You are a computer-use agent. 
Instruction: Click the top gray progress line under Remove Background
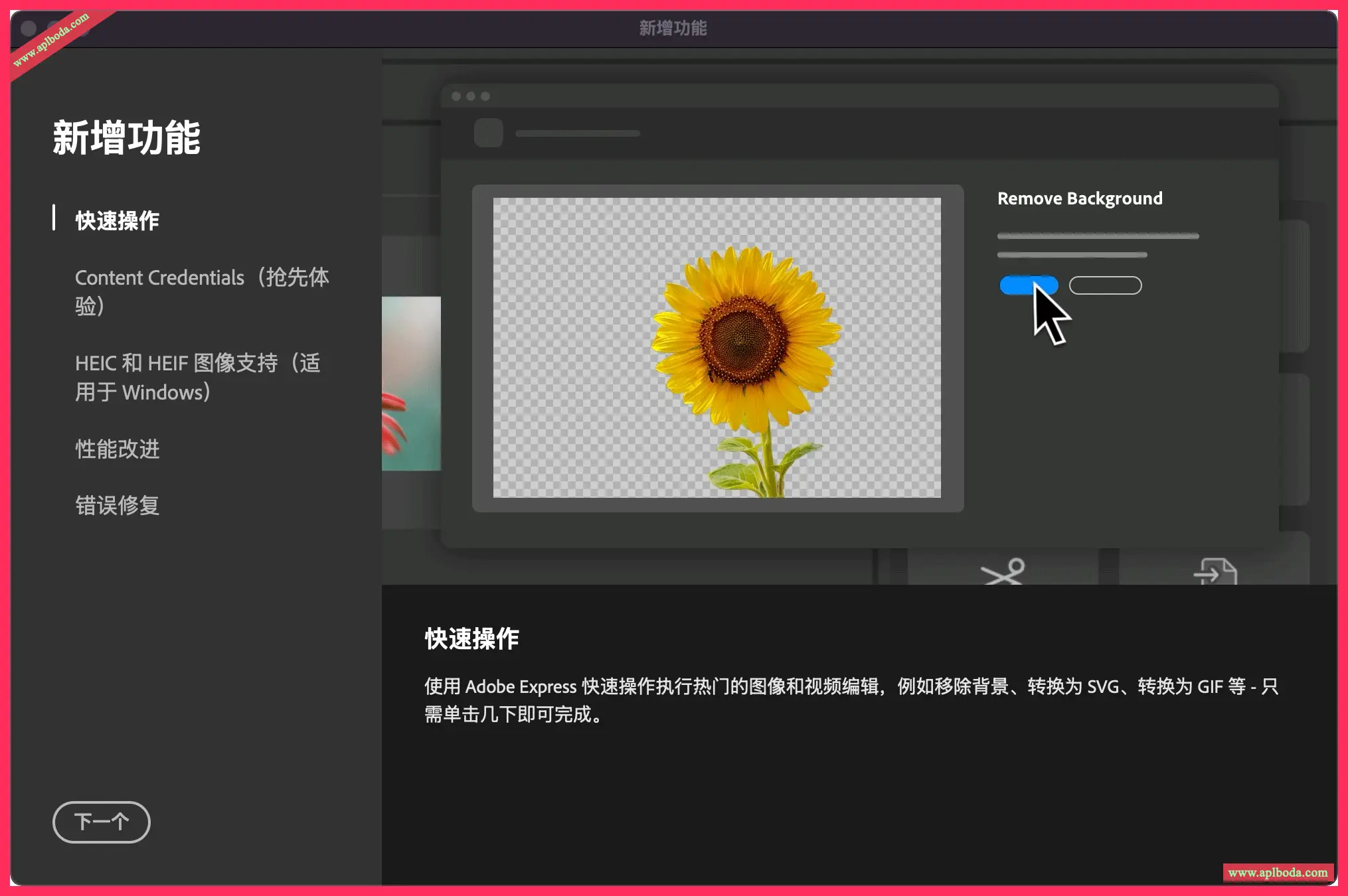click(x=1098, y=236)
